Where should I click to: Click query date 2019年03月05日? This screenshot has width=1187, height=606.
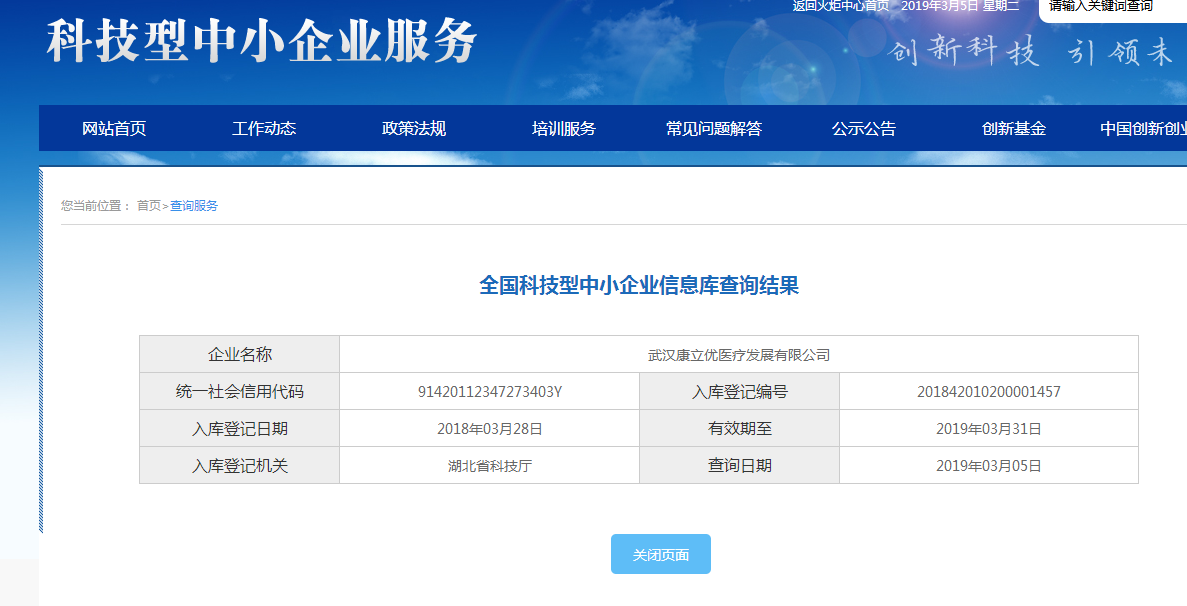tap(989, 466)
